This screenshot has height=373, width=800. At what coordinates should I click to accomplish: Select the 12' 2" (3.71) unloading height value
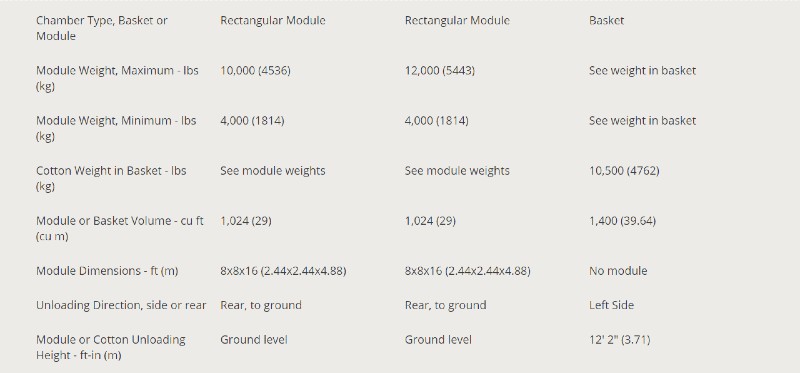pyautogui.click(x=619, y=340)
